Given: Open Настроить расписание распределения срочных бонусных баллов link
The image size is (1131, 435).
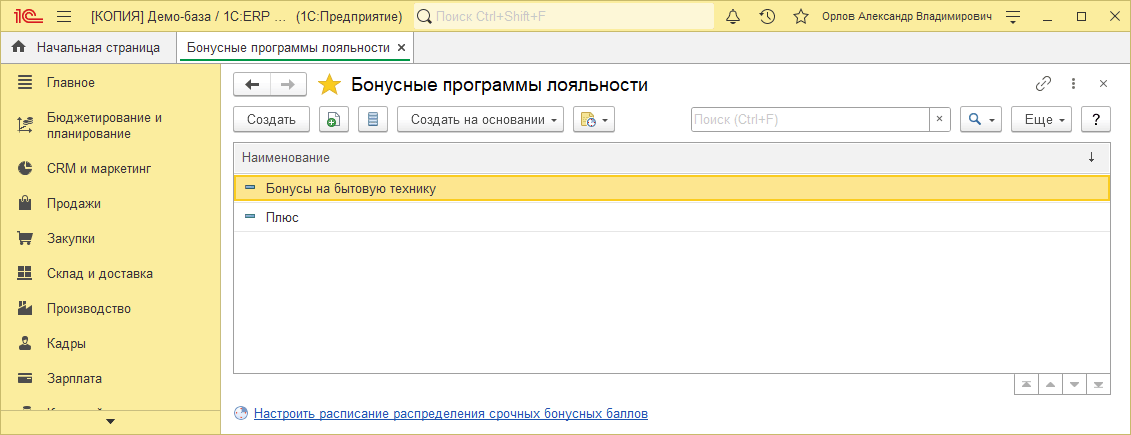Looking at the screenshot, I should pyautogui.click(x=450, y=413).
